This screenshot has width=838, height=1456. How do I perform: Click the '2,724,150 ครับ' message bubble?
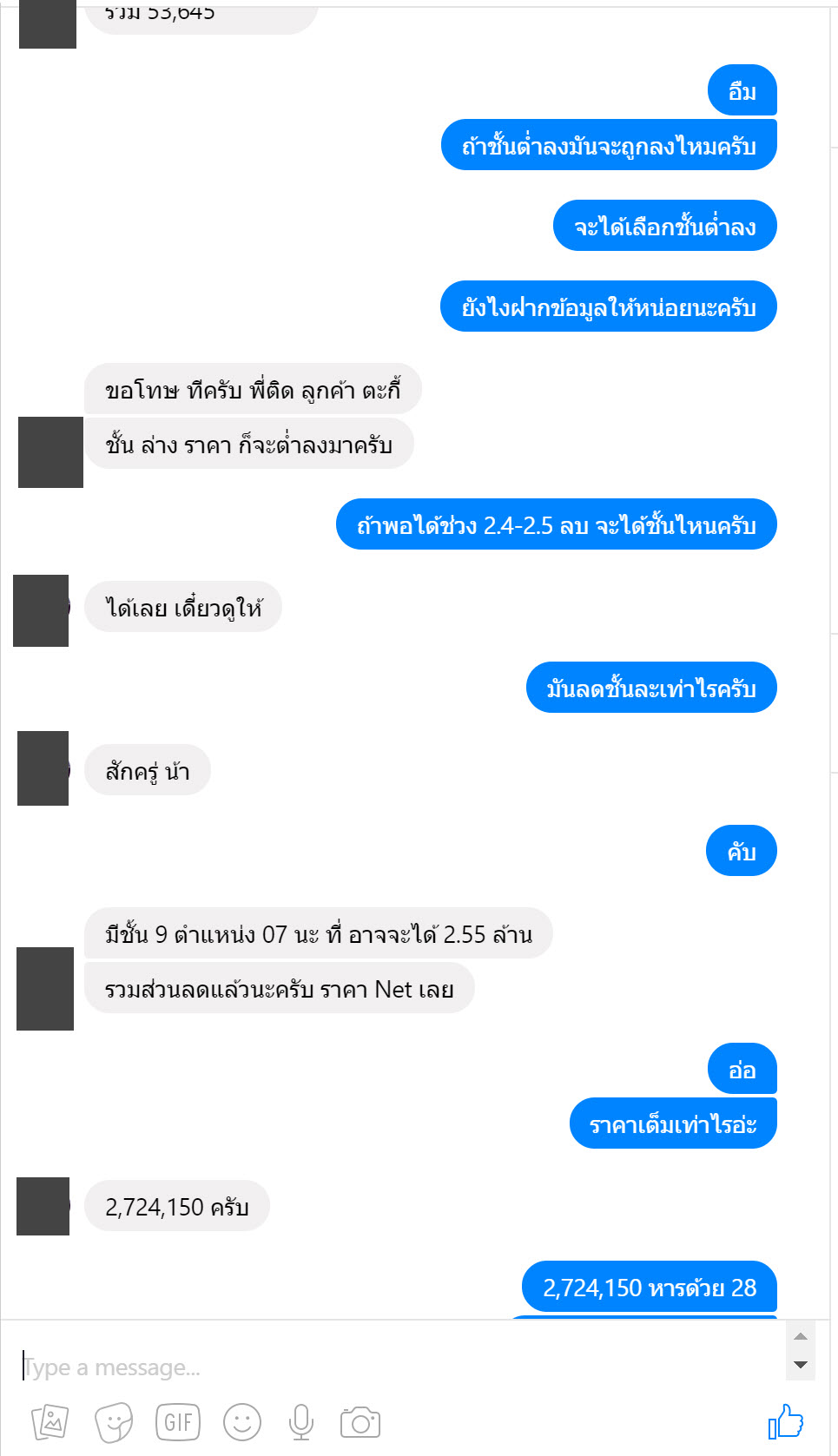(177, 1206)
